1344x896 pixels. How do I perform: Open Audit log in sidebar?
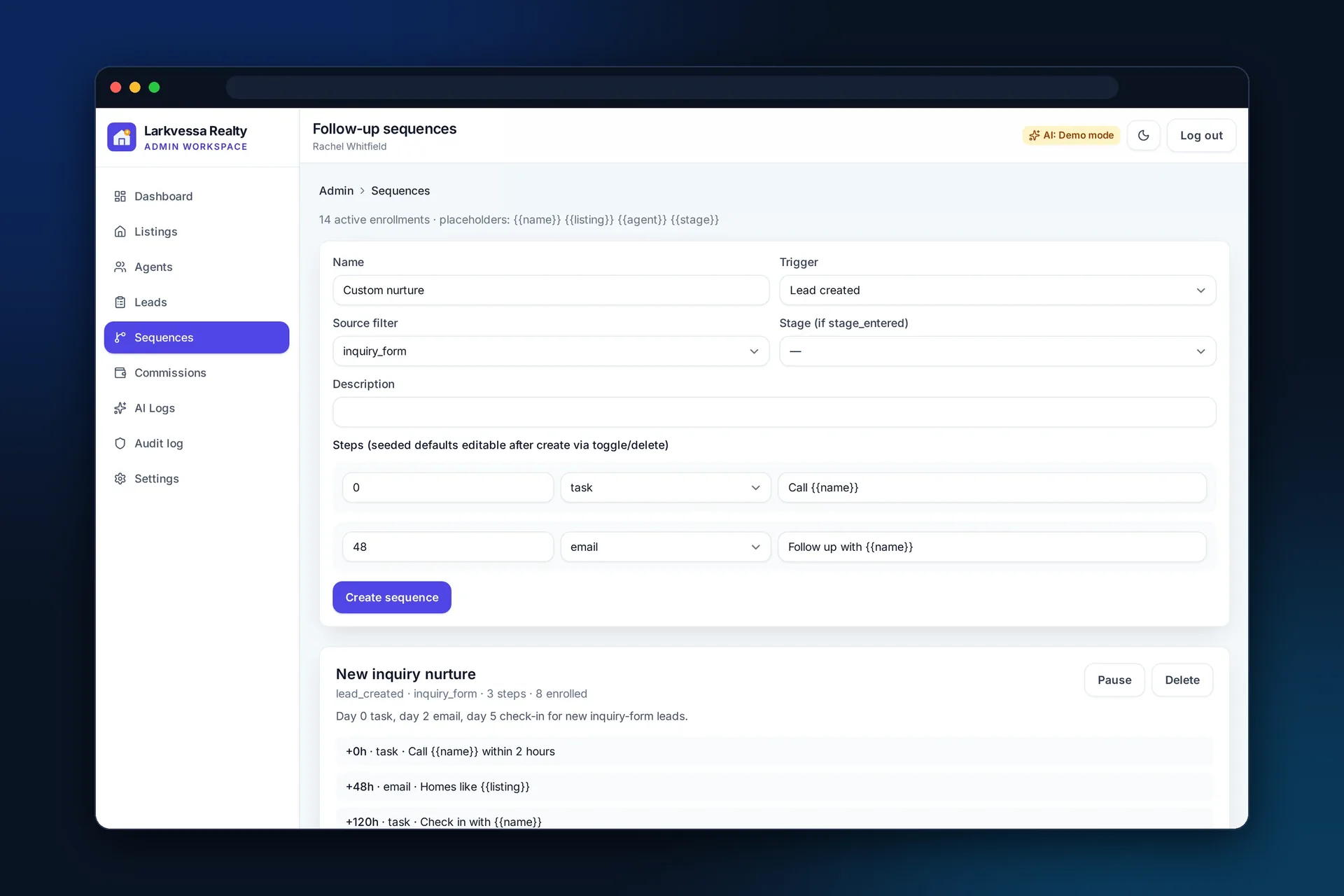197,444
